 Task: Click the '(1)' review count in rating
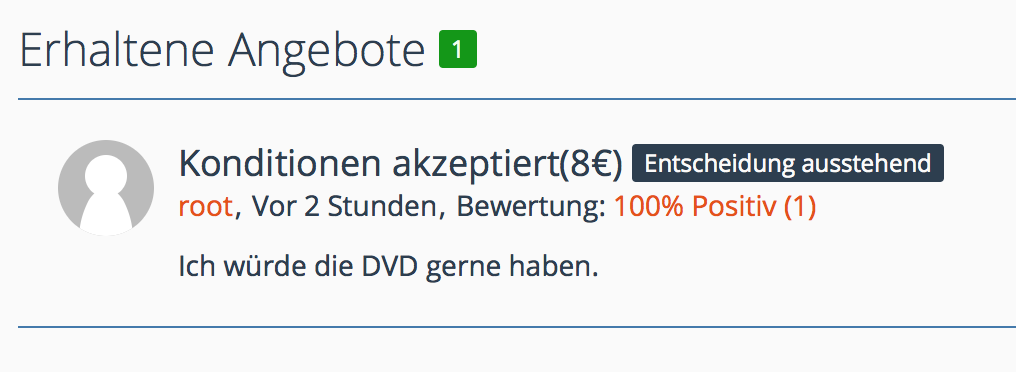click(x=800, y=207)
